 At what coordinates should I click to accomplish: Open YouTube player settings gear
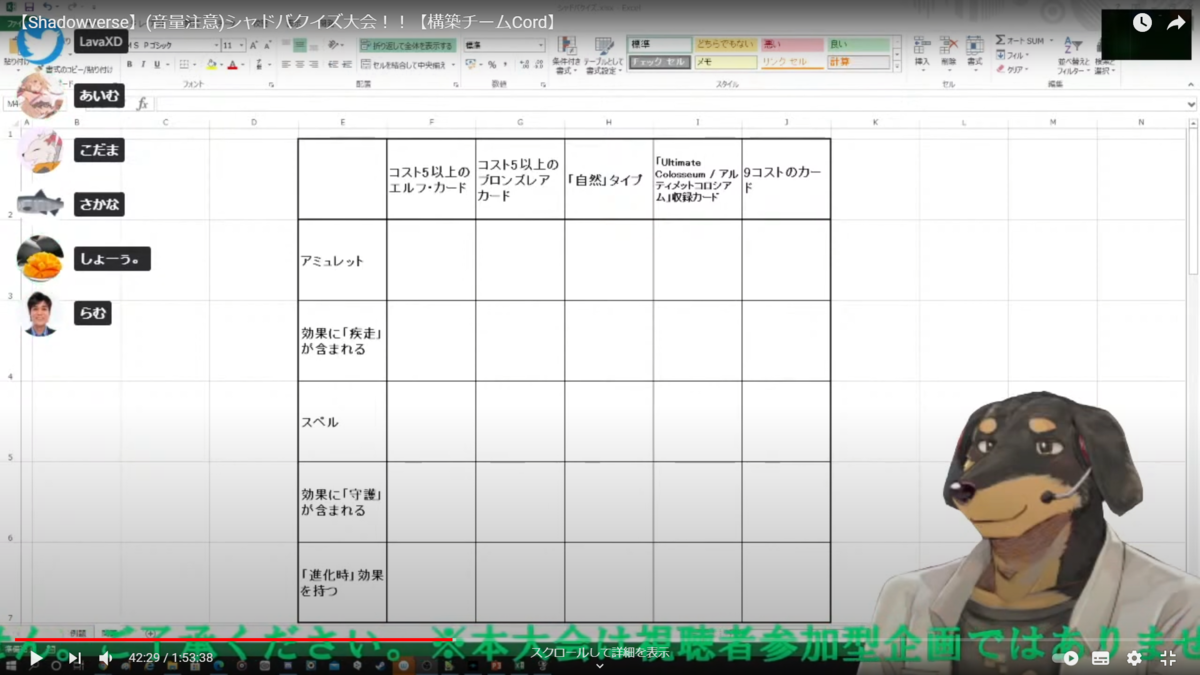pyautogui.click(x=1134, y=658)
